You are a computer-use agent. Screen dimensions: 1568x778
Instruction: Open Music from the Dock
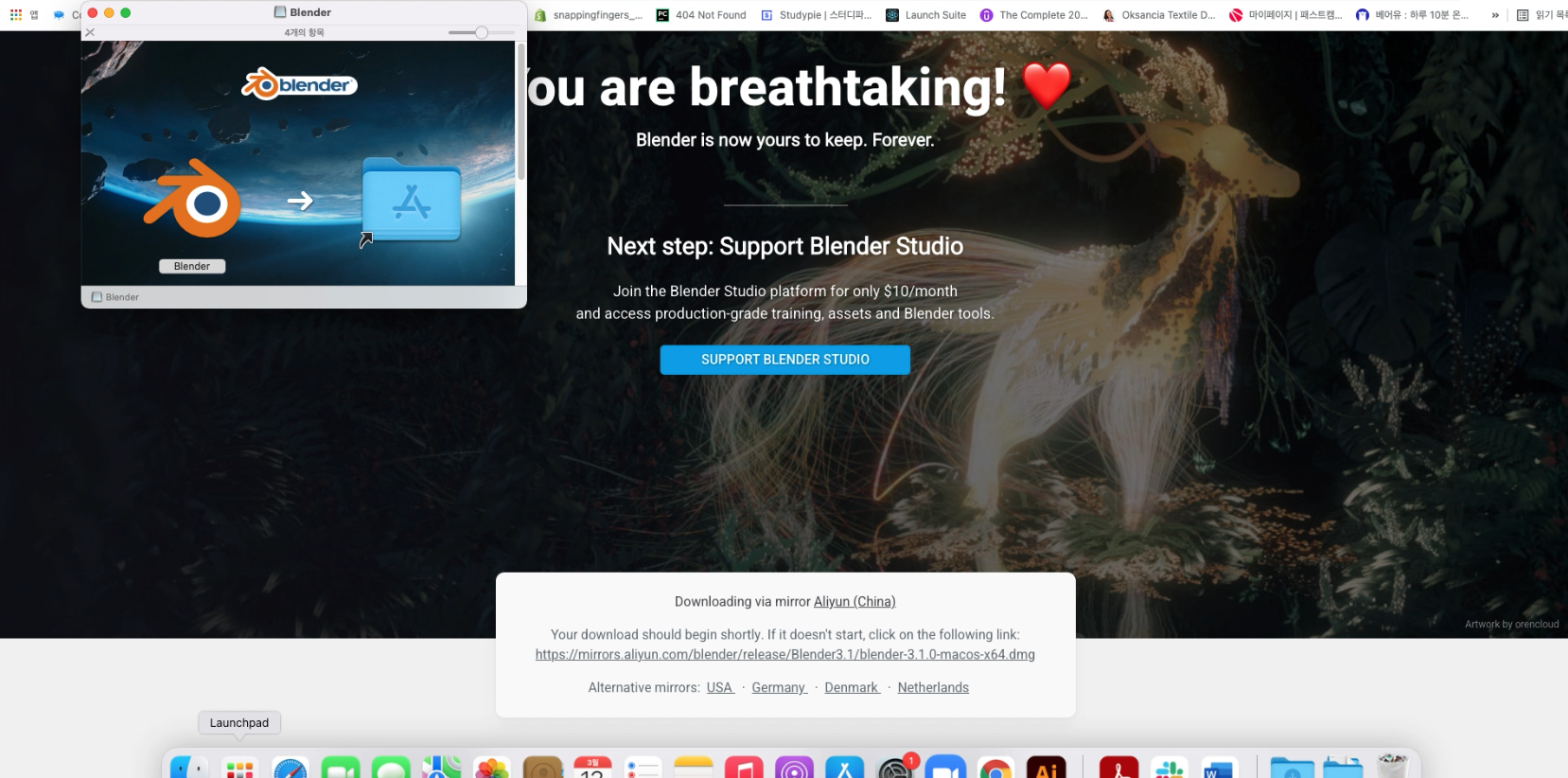[744, 767]
